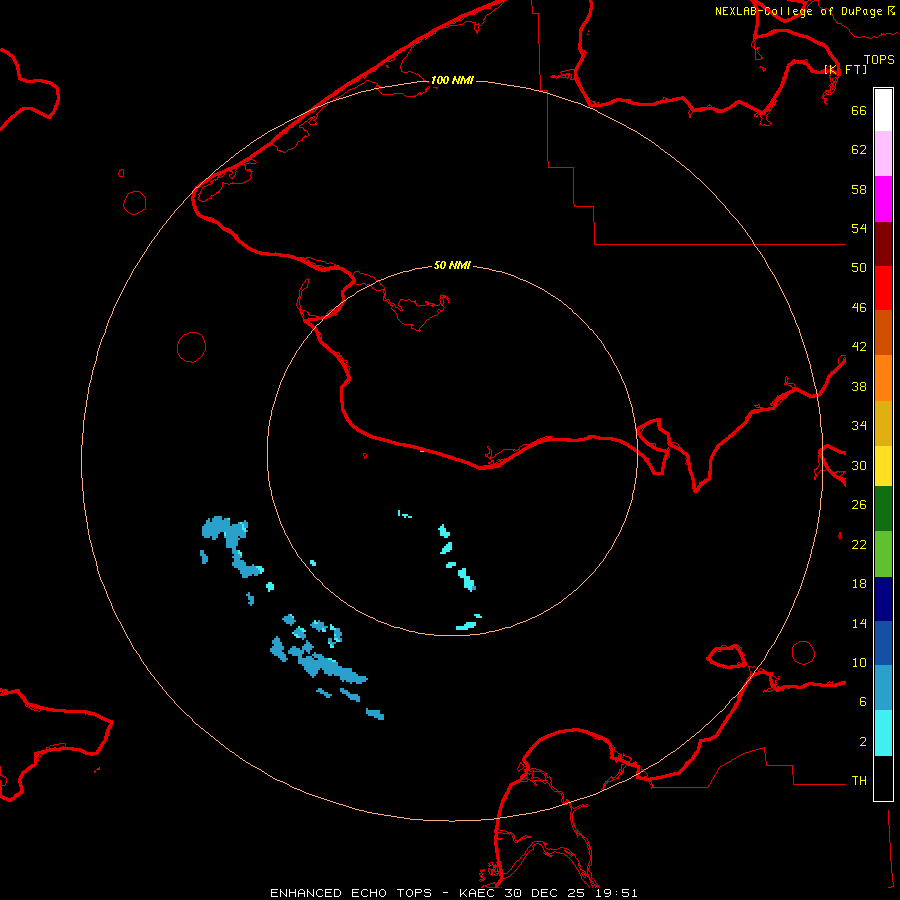Click the light pink 62 kft swatch
The image size is (900, 900).
(883, 154)
